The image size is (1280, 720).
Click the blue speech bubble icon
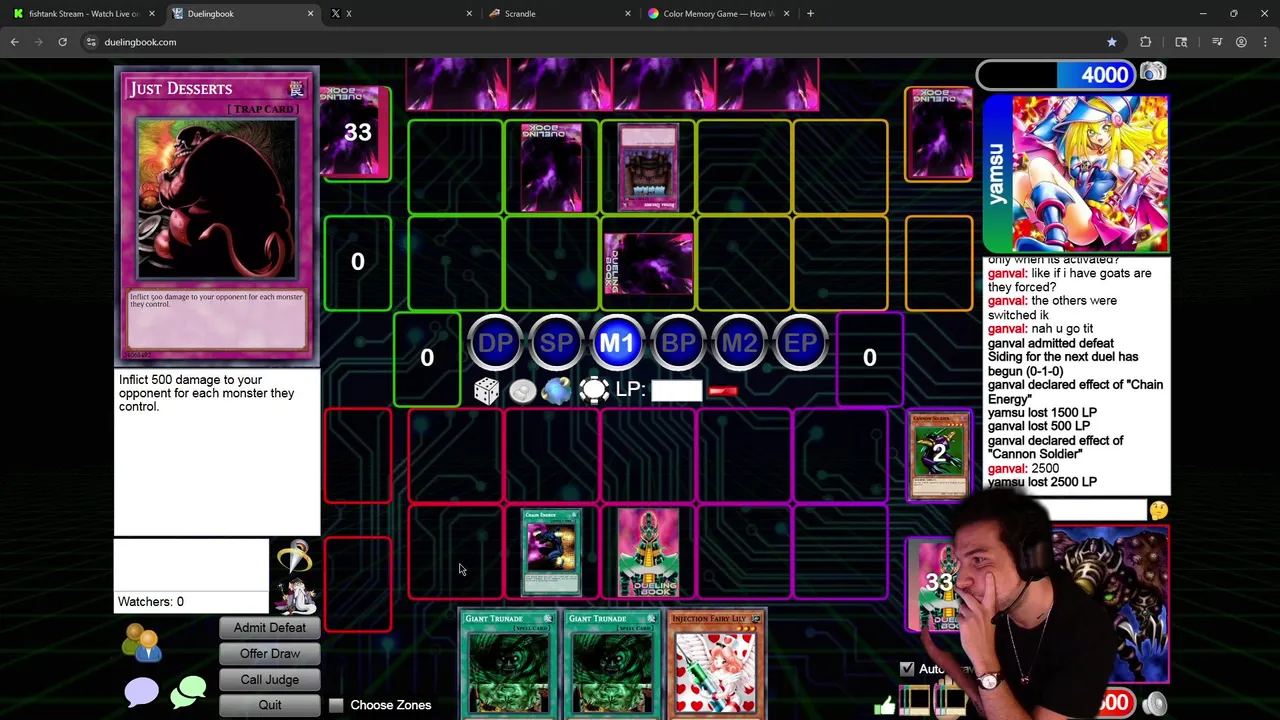tap(141, 692)
